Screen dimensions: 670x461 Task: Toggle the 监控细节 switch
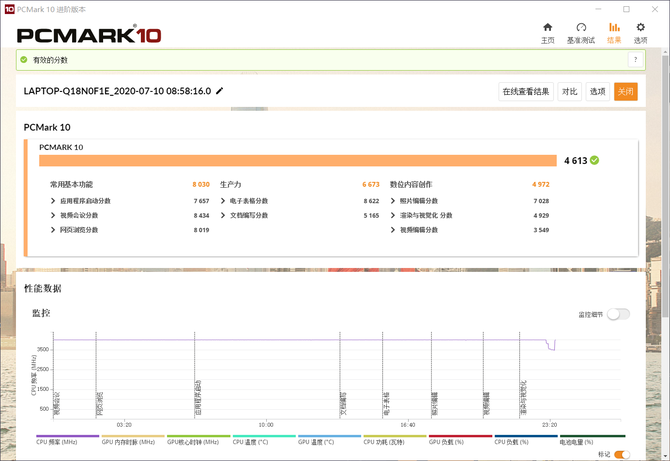pos(618,314)
